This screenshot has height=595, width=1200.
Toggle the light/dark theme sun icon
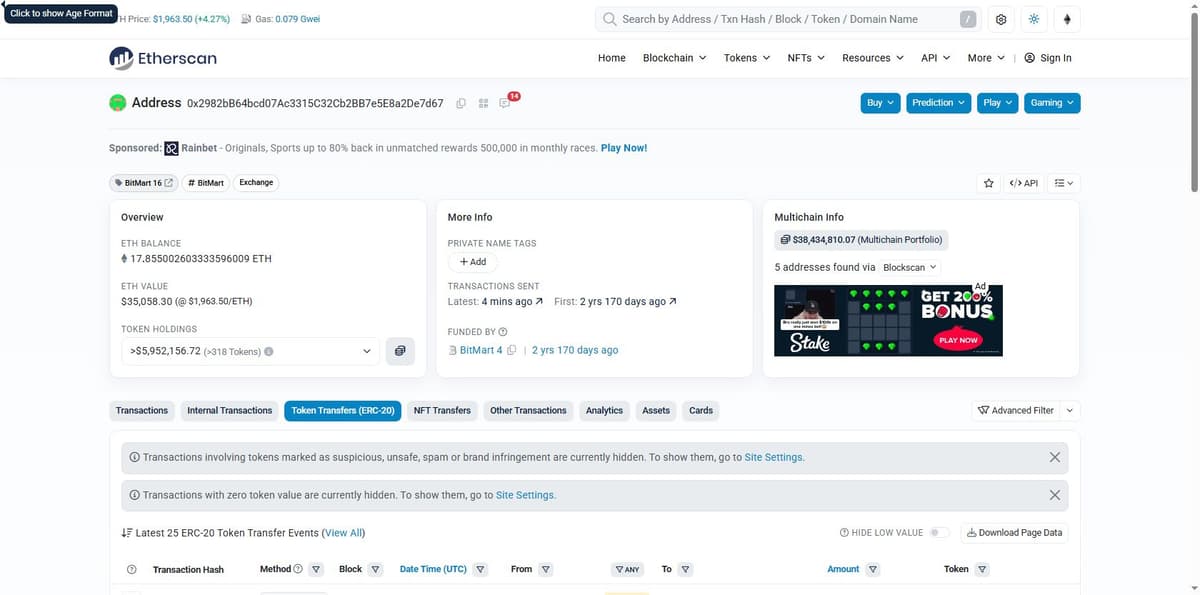pyautogui.click(x=1034, y=19)
